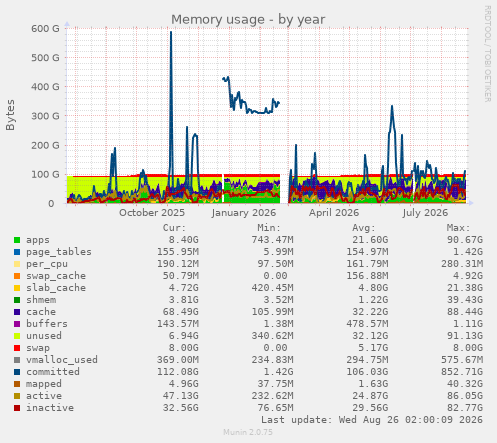Image resolution: width=497 pixels, height=443 pixels.
Task: Click the 'buffers' legend label
Action: point(47,324)
